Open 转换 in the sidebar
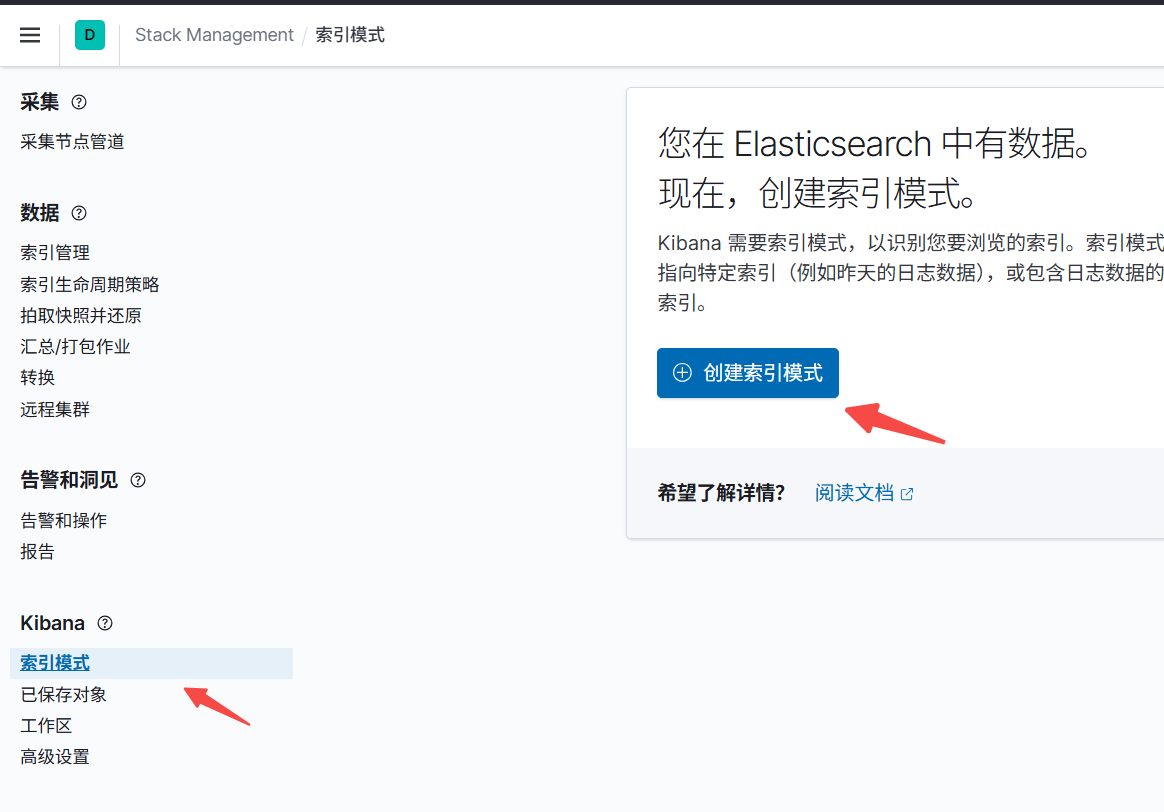Screen dimensions: 1164x812 click(38, 378)
